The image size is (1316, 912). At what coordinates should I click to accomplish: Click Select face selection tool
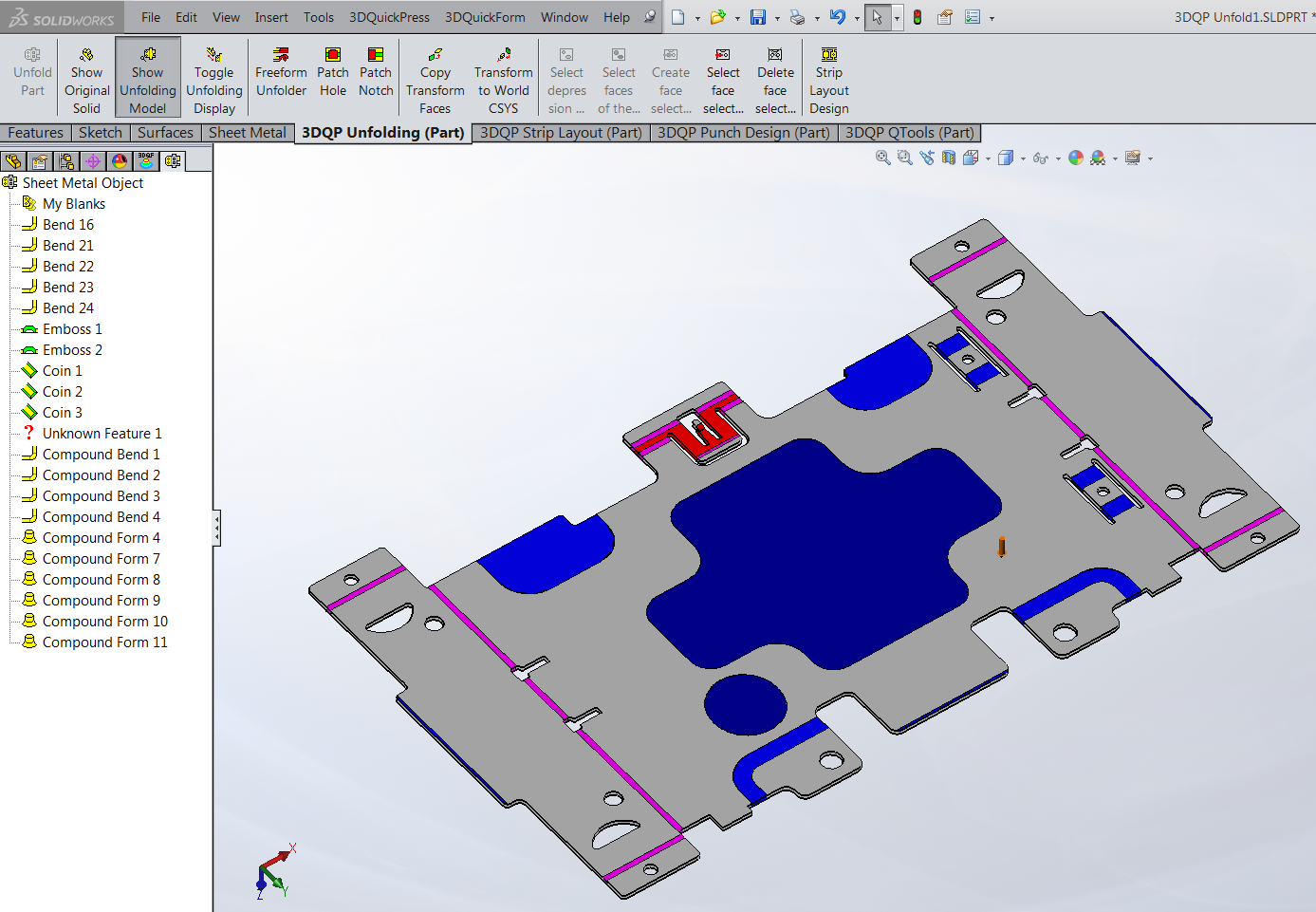pos(723,80)
